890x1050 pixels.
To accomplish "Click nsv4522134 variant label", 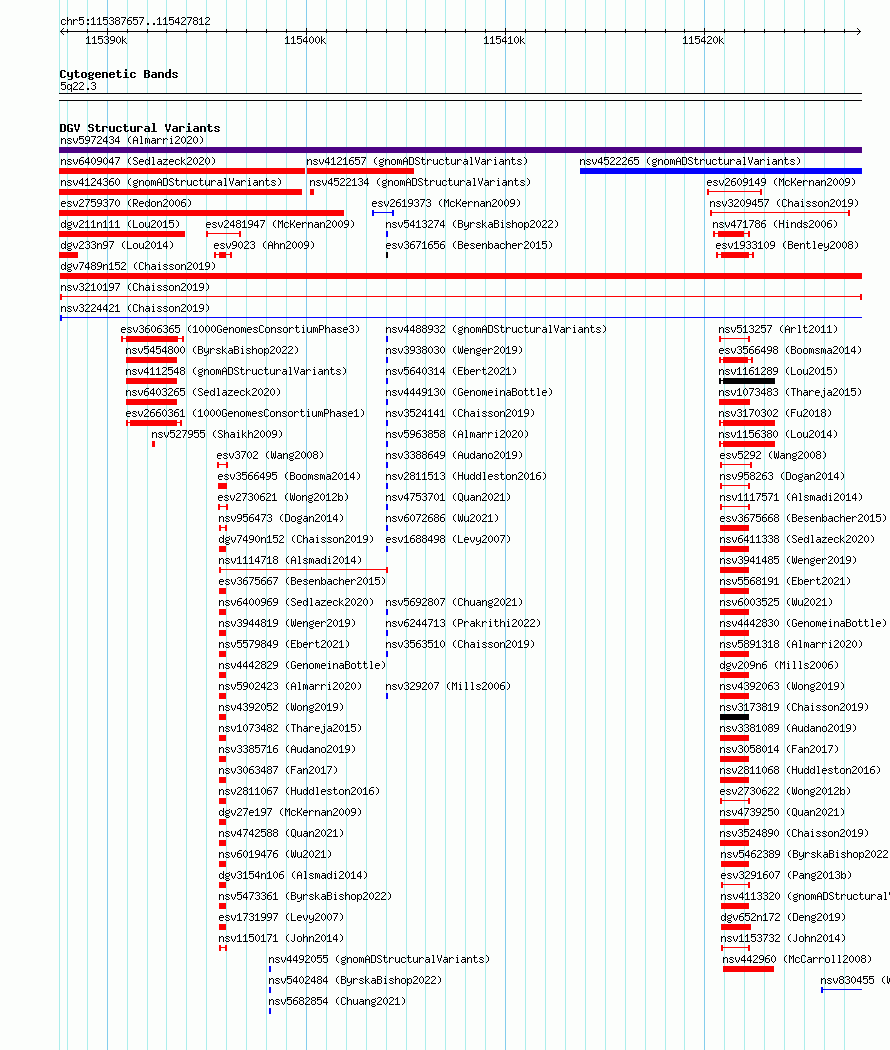I will click(420, 182).
